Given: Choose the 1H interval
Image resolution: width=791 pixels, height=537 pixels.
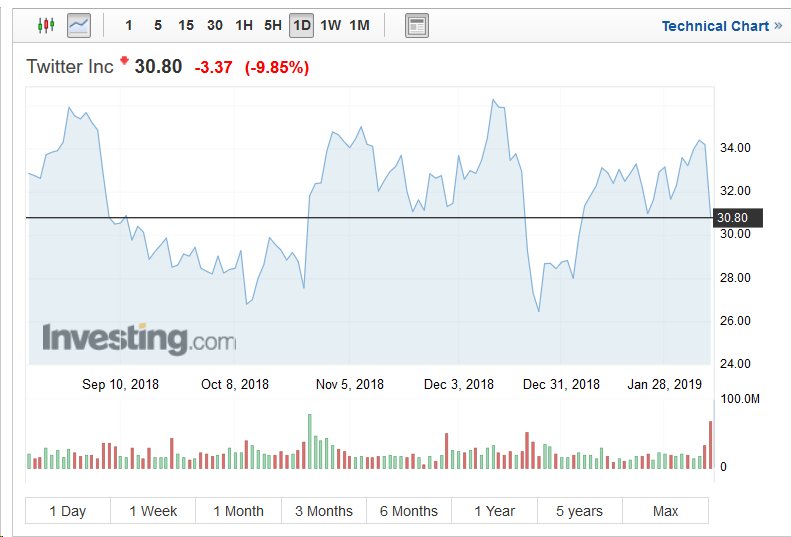Looking at the screenshot, I should tap(244, 25).
